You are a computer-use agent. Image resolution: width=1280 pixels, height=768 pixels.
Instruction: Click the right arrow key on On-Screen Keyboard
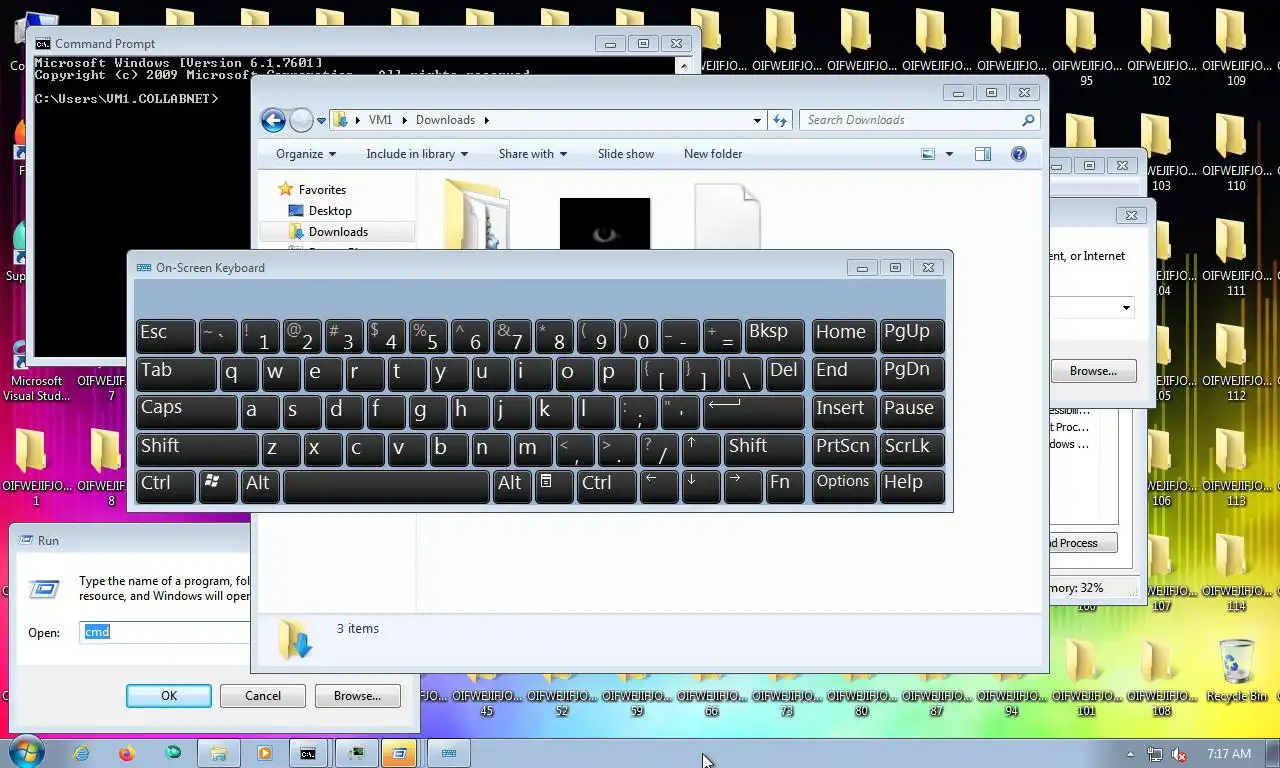(x=743, y=485)
